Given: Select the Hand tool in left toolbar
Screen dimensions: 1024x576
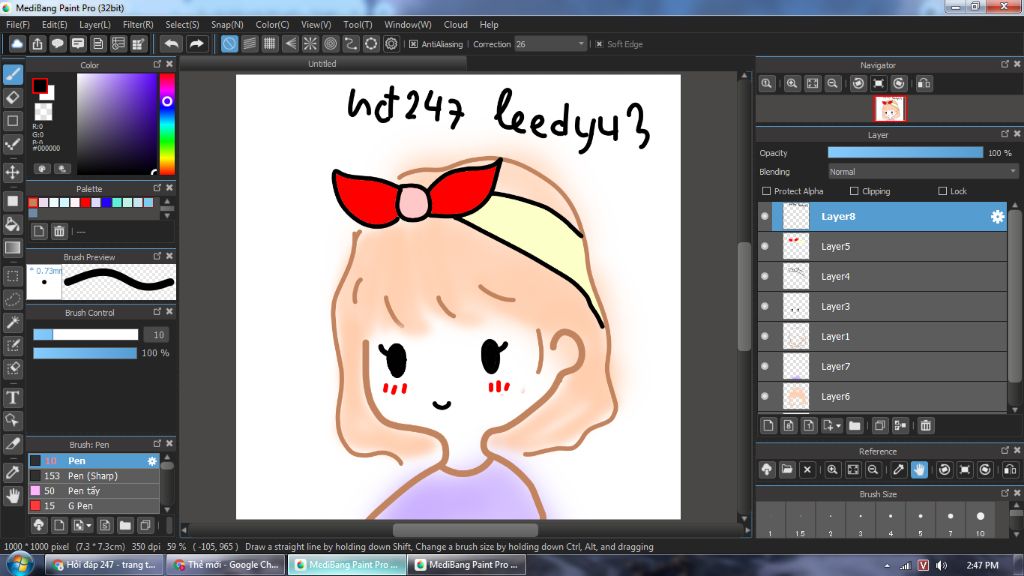Looking at the screenshot, I should pos(13,496).
